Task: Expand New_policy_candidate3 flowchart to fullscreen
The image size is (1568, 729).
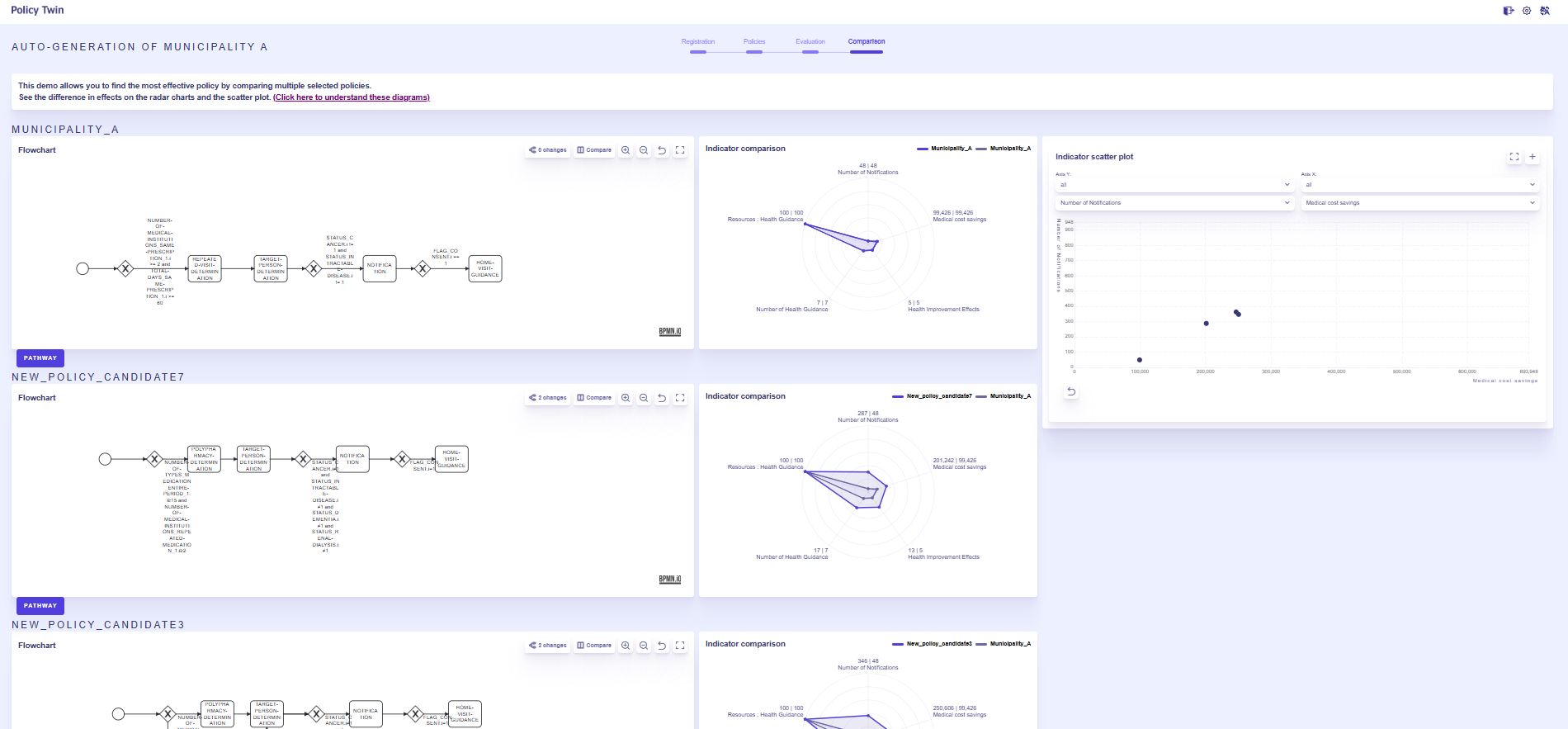Action: pos(680,646)
